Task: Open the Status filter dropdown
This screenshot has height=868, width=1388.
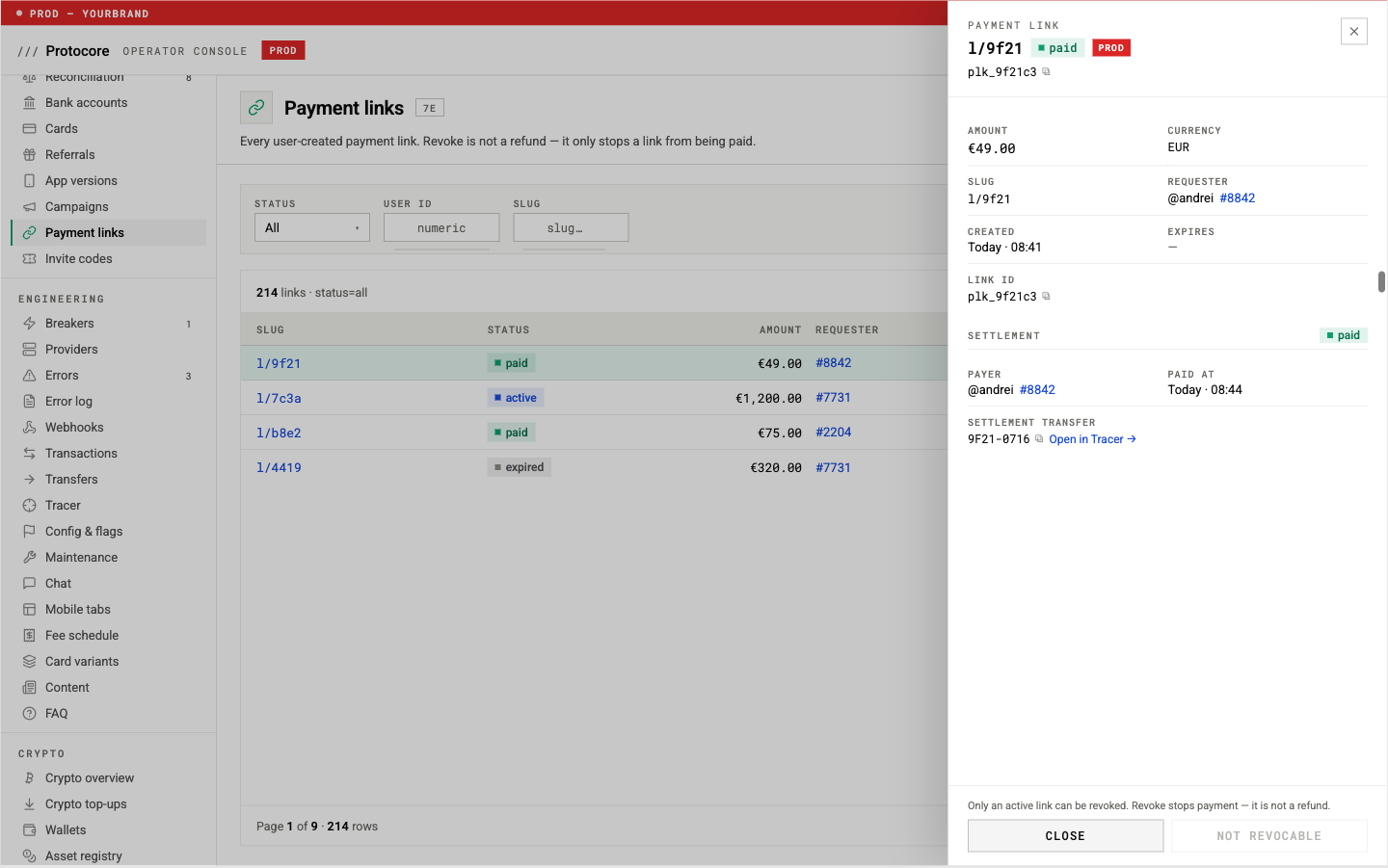Action: coord(312,227)
